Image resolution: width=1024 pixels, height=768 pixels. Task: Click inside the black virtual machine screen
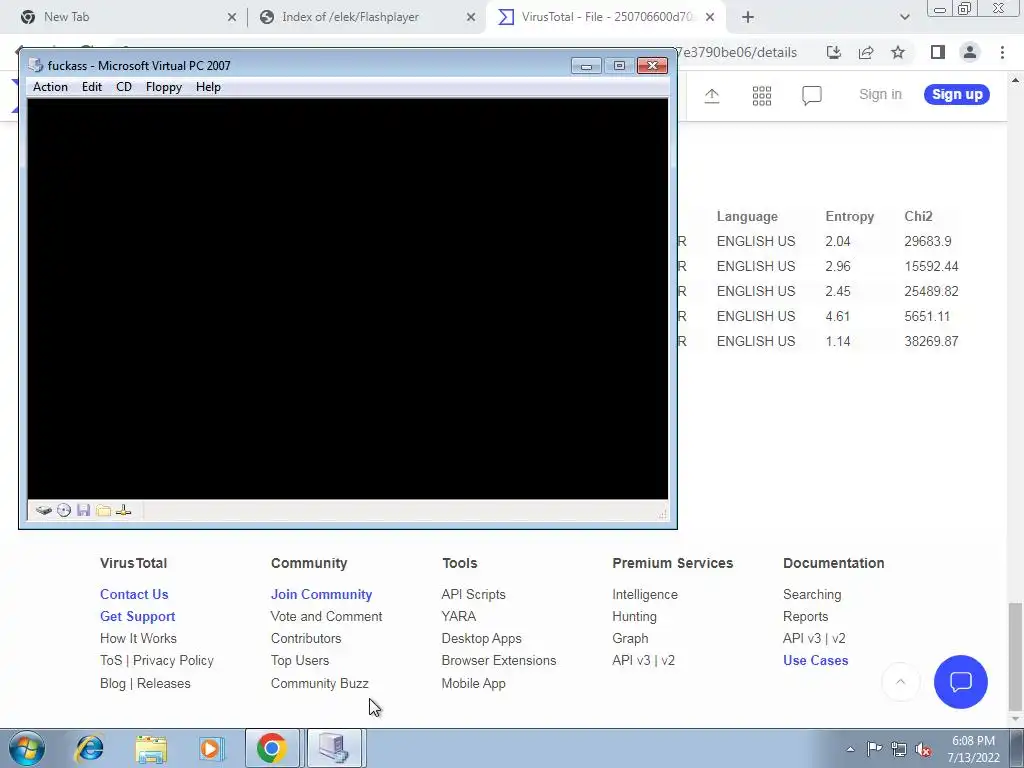347,298
